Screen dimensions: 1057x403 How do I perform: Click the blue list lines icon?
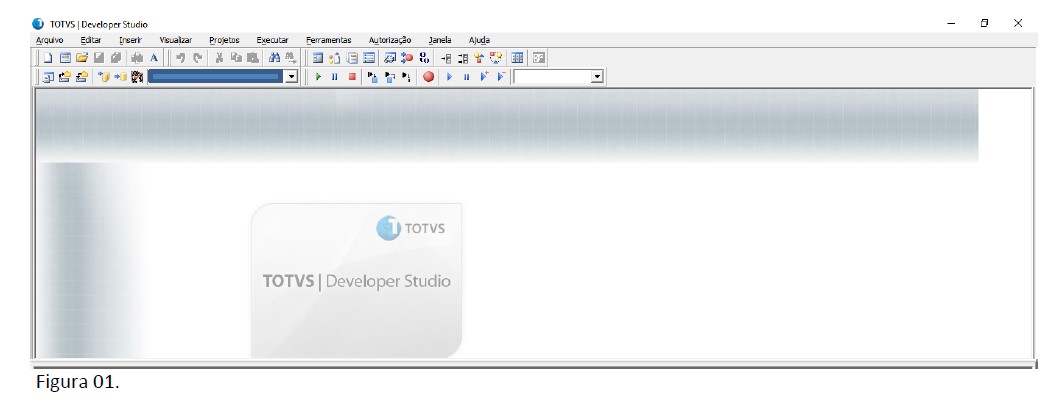coord(369,58)
